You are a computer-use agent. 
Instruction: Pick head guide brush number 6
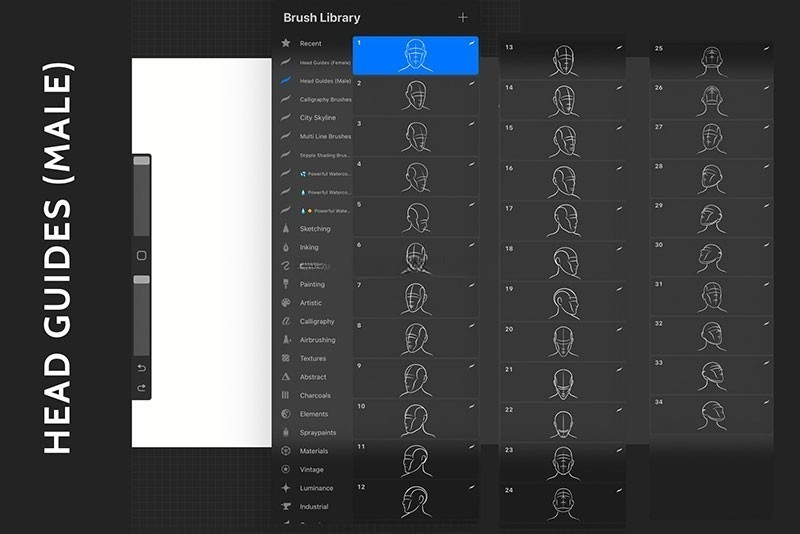click(x=415, y=258)
